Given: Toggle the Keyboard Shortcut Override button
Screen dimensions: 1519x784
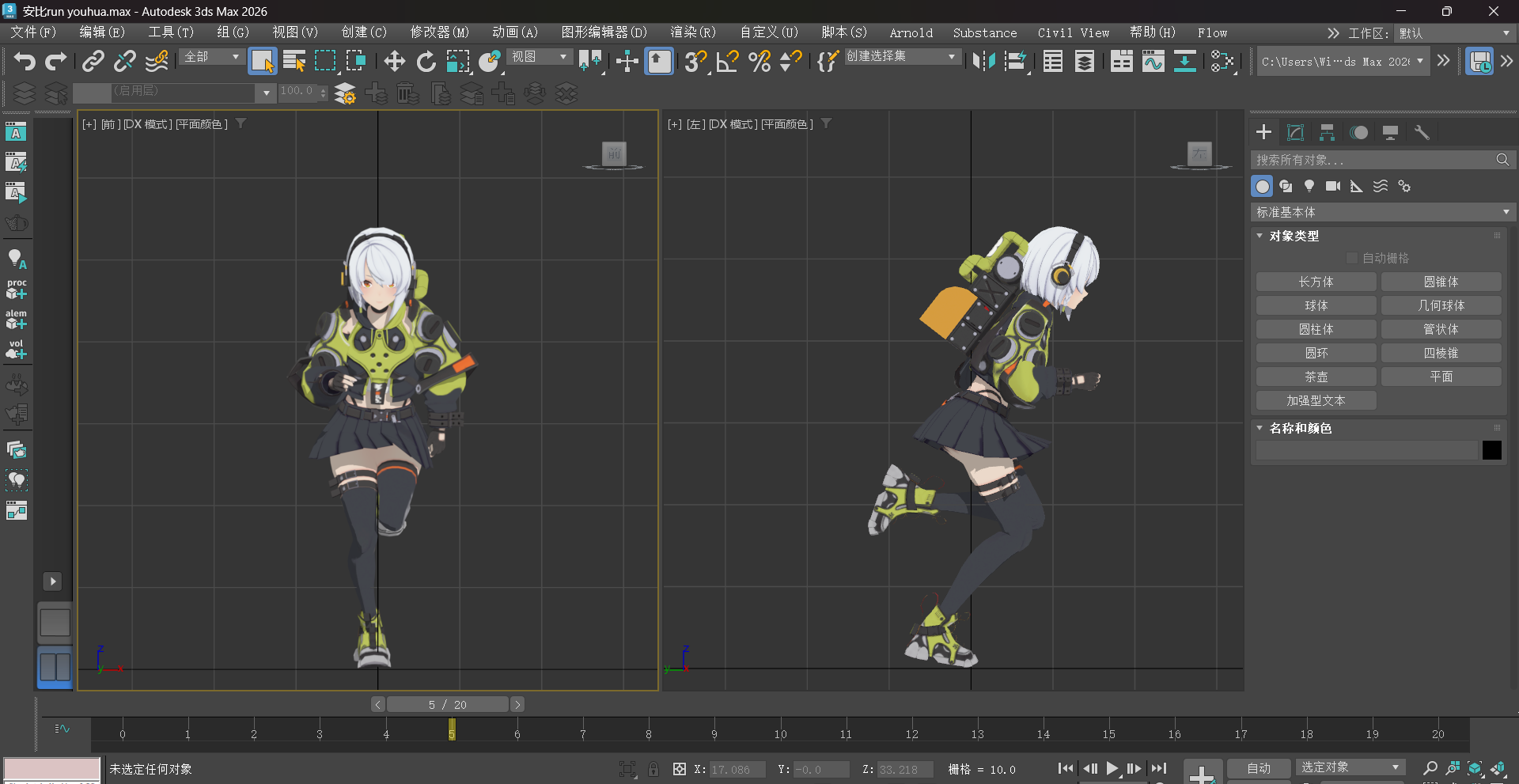Looking at the screenshot, I should tap(659, 61).
